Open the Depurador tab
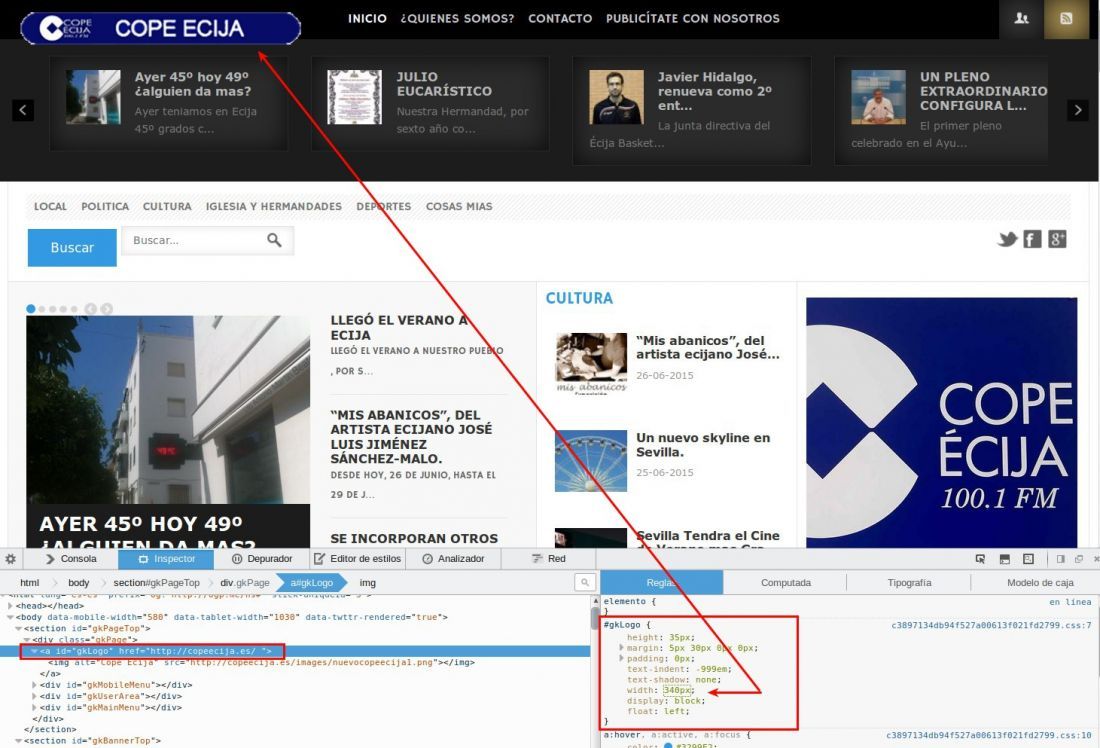1100x748 pixels. point(262,559)
